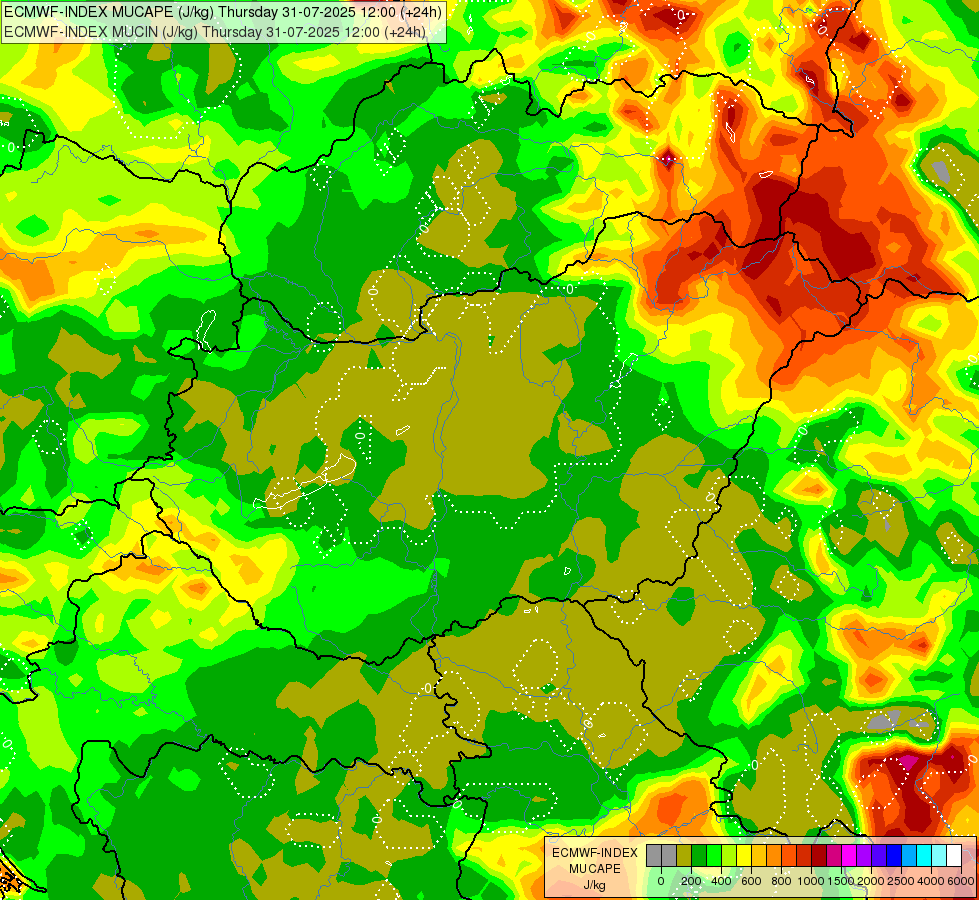The height and width of the screenshot is (900, 979).
Task: Pick the bright green legend swatch
Action: click(x=714, y=855)
